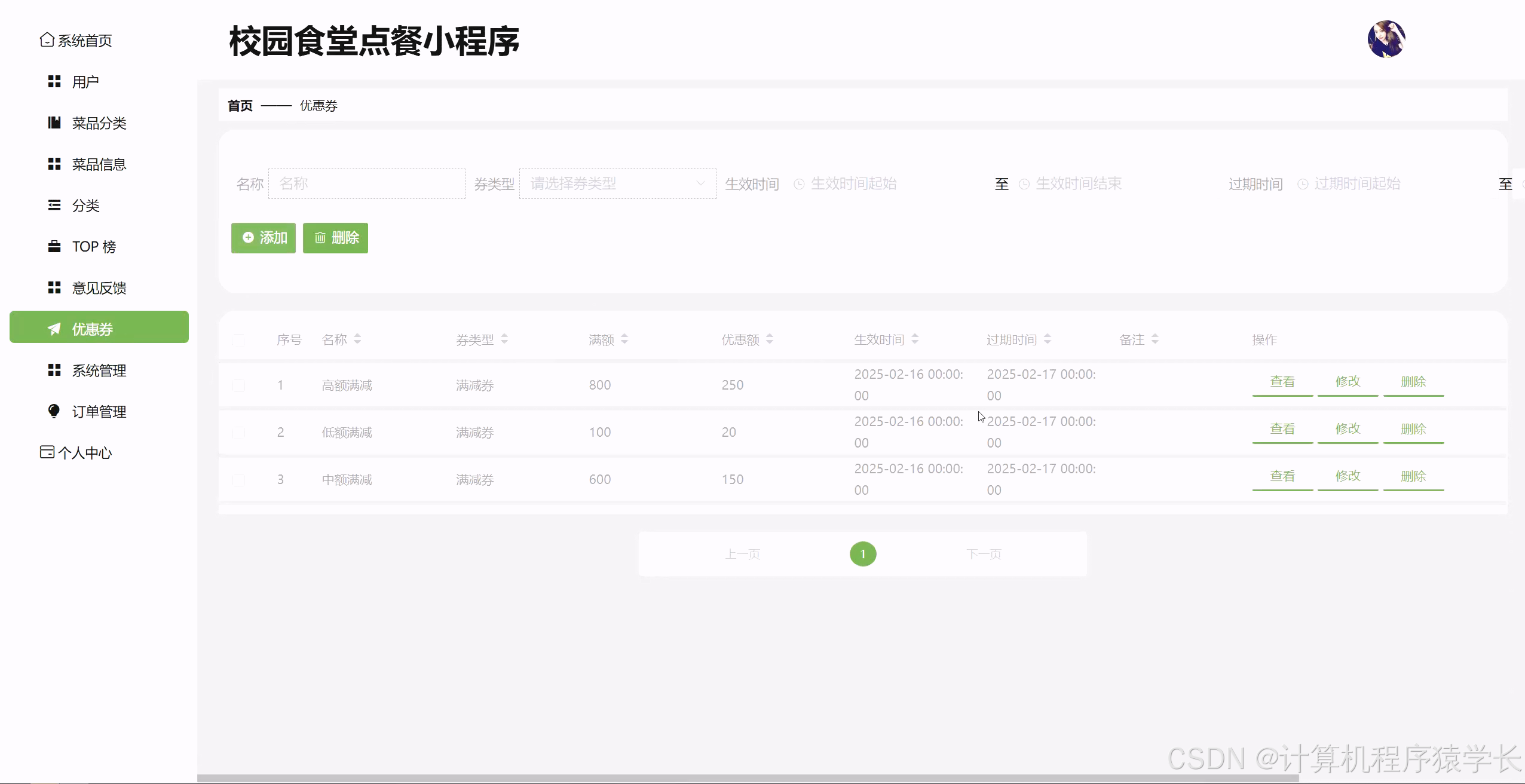Click the clock icon in 生效时间起始 field

798,184
